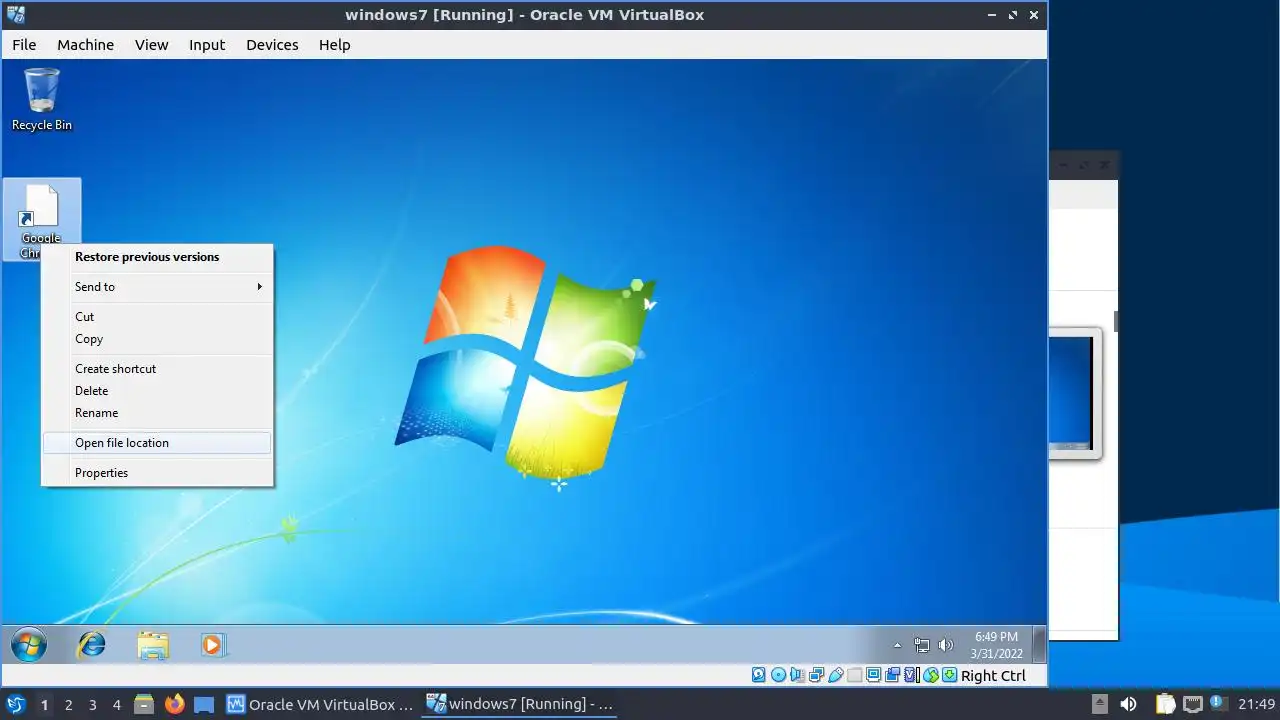
Task: Launch Internet Explorer from the Windows taskbar
Action: pyautogui.click(x=91, y=645)
